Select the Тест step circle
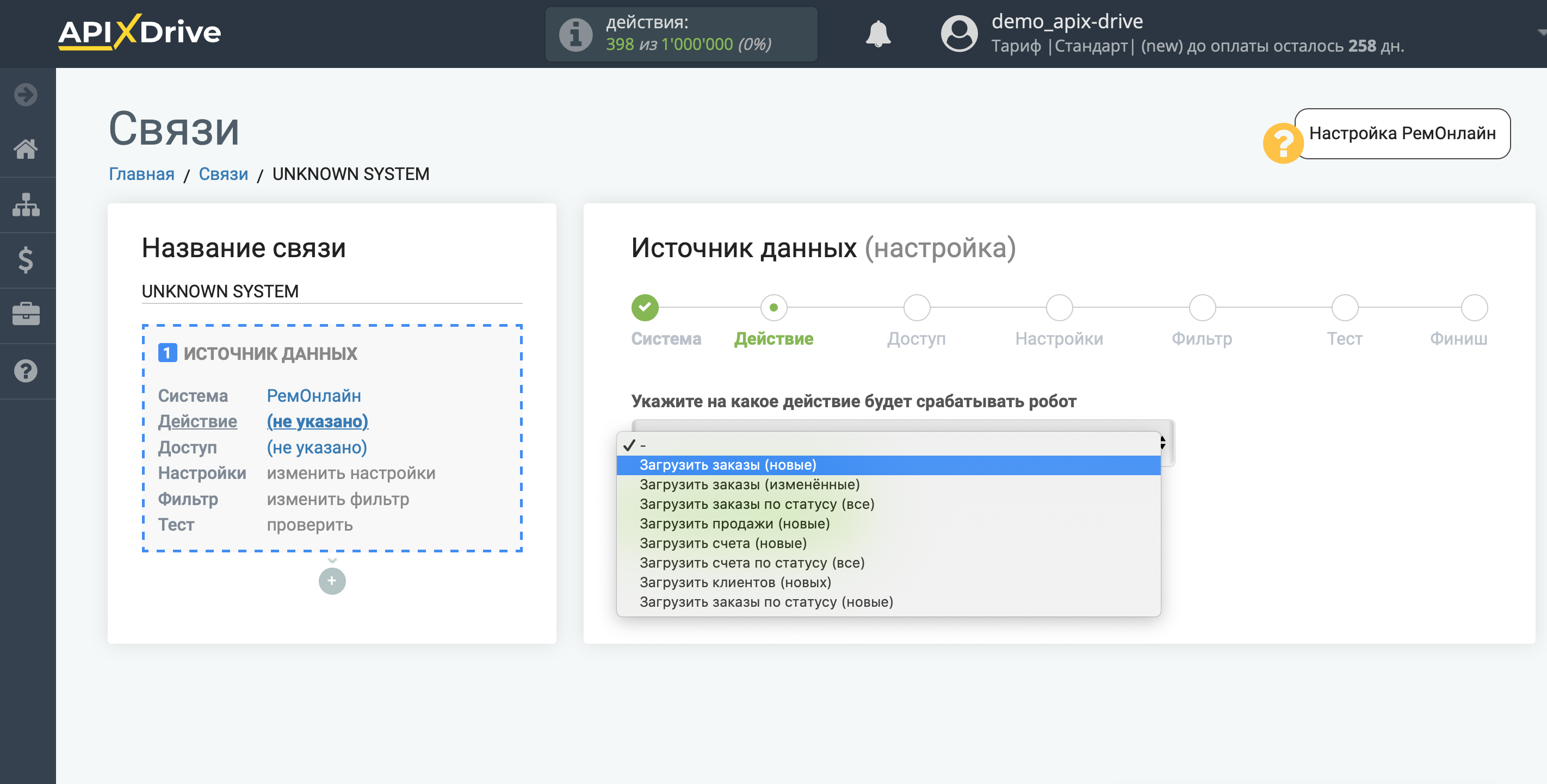This screenshot has height=784, width=1547. [x=1345, y=307]
